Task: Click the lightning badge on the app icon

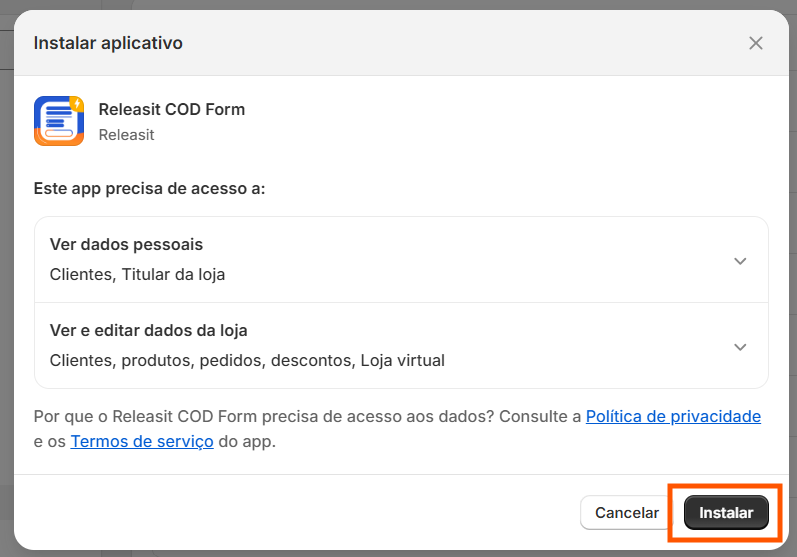Action: pos(77,104)
